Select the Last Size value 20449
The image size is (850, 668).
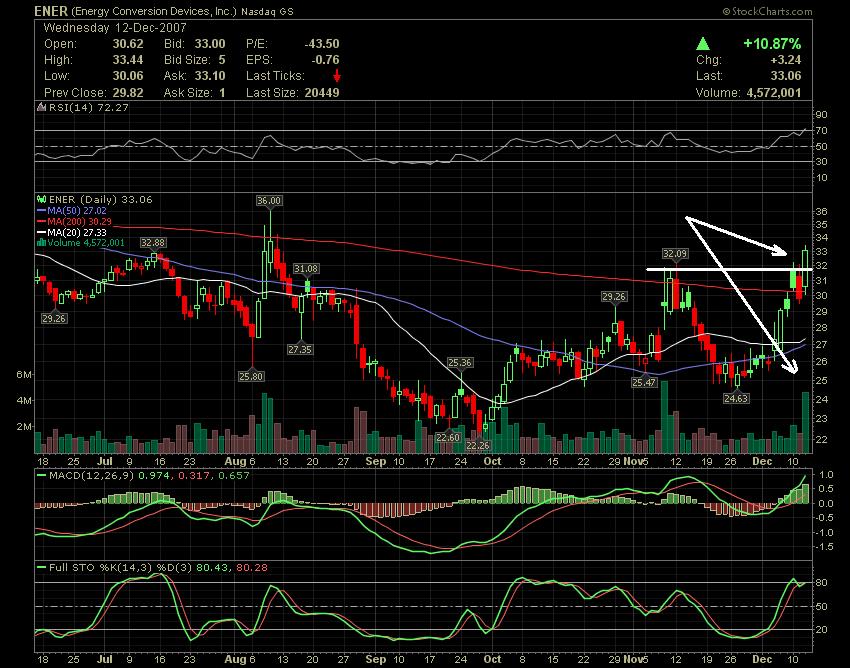click(321, 93)
